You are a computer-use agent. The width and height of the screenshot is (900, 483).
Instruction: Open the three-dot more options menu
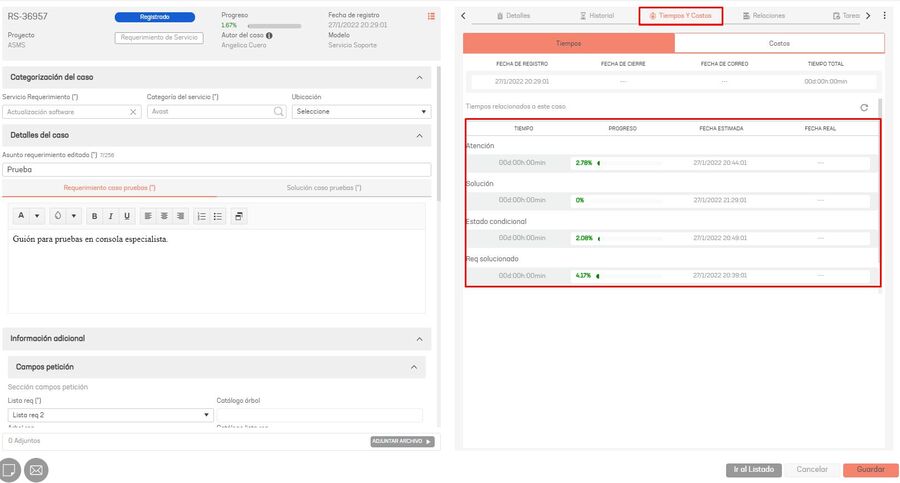[x=884, y=16]
